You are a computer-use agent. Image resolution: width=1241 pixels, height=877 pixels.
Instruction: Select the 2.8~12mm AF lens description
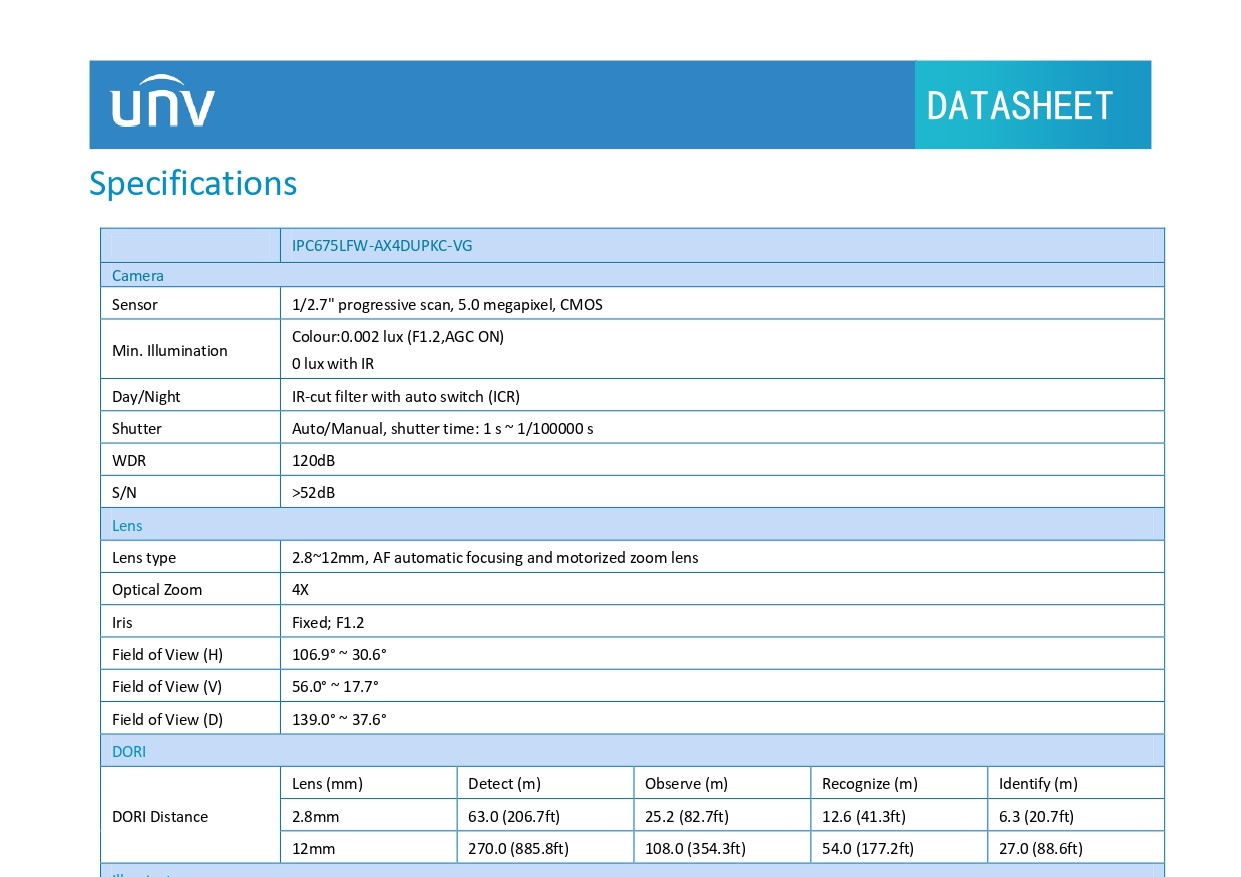pos(495,557)
